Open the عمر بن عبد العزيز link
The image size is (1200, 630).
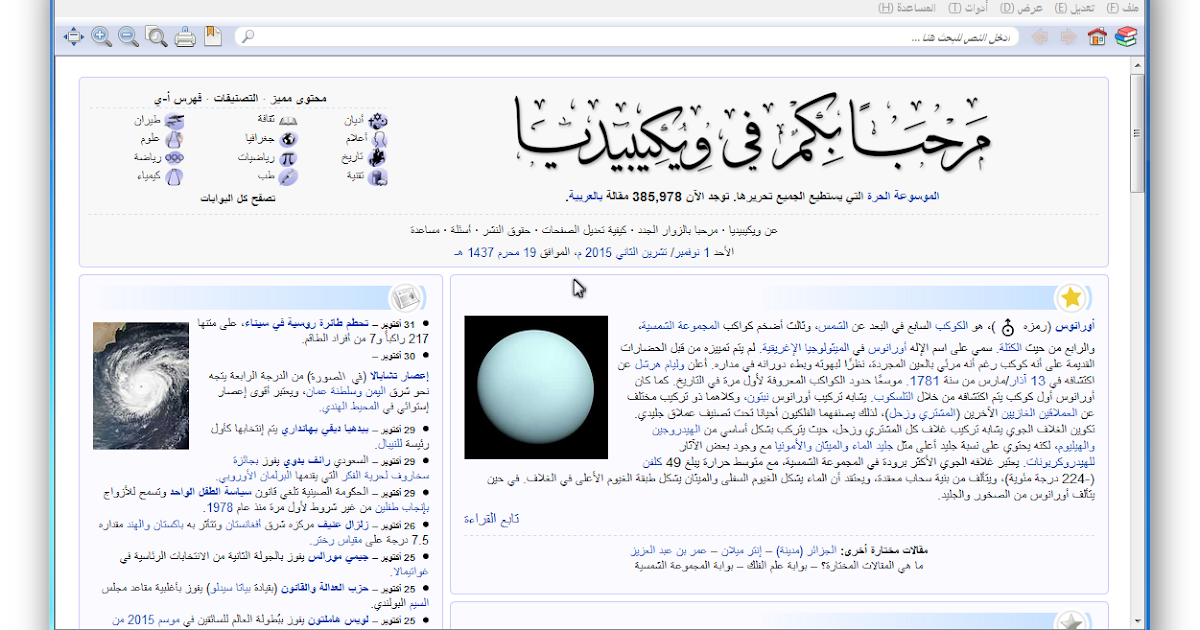(670, 550)
